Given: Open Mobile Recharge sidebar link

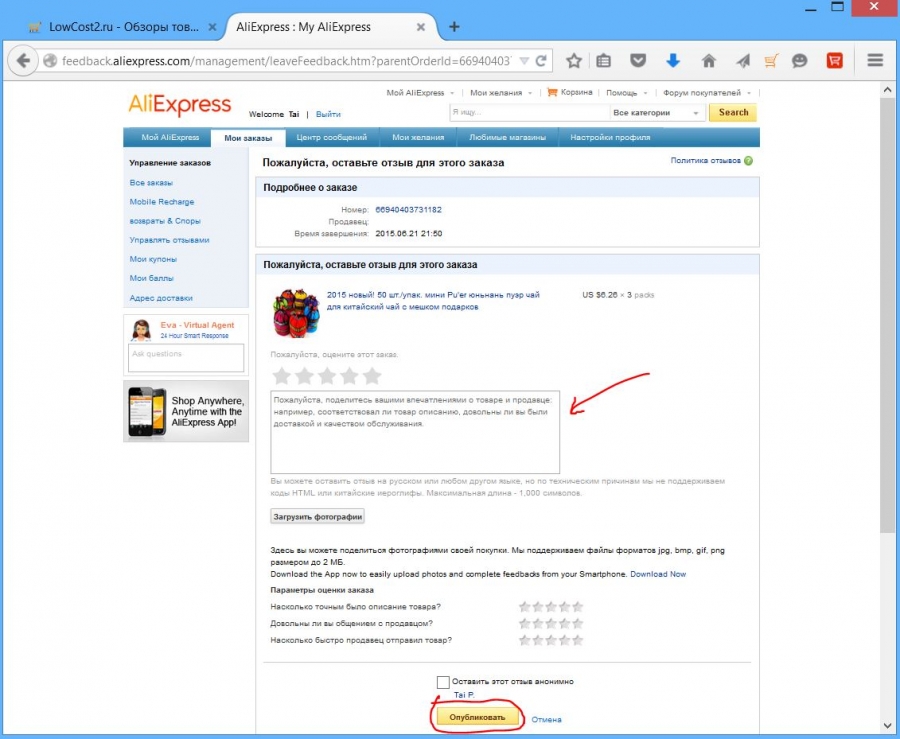Looking at the screenshot, I should [x=162, y=201].
